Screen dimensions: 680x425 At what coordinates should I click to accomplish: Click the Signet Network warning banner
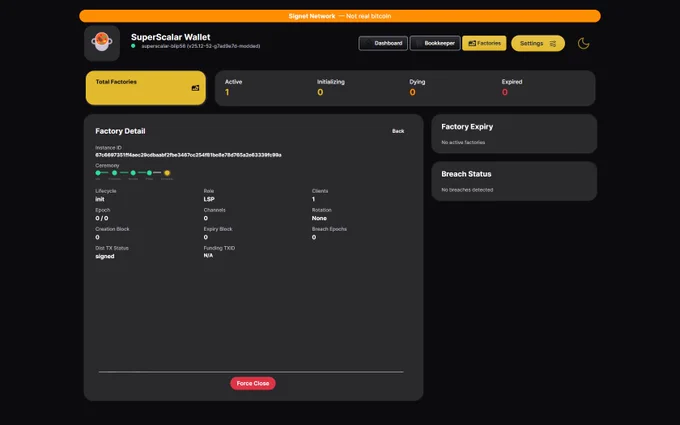pyautogui.click(x=340, y=16)
